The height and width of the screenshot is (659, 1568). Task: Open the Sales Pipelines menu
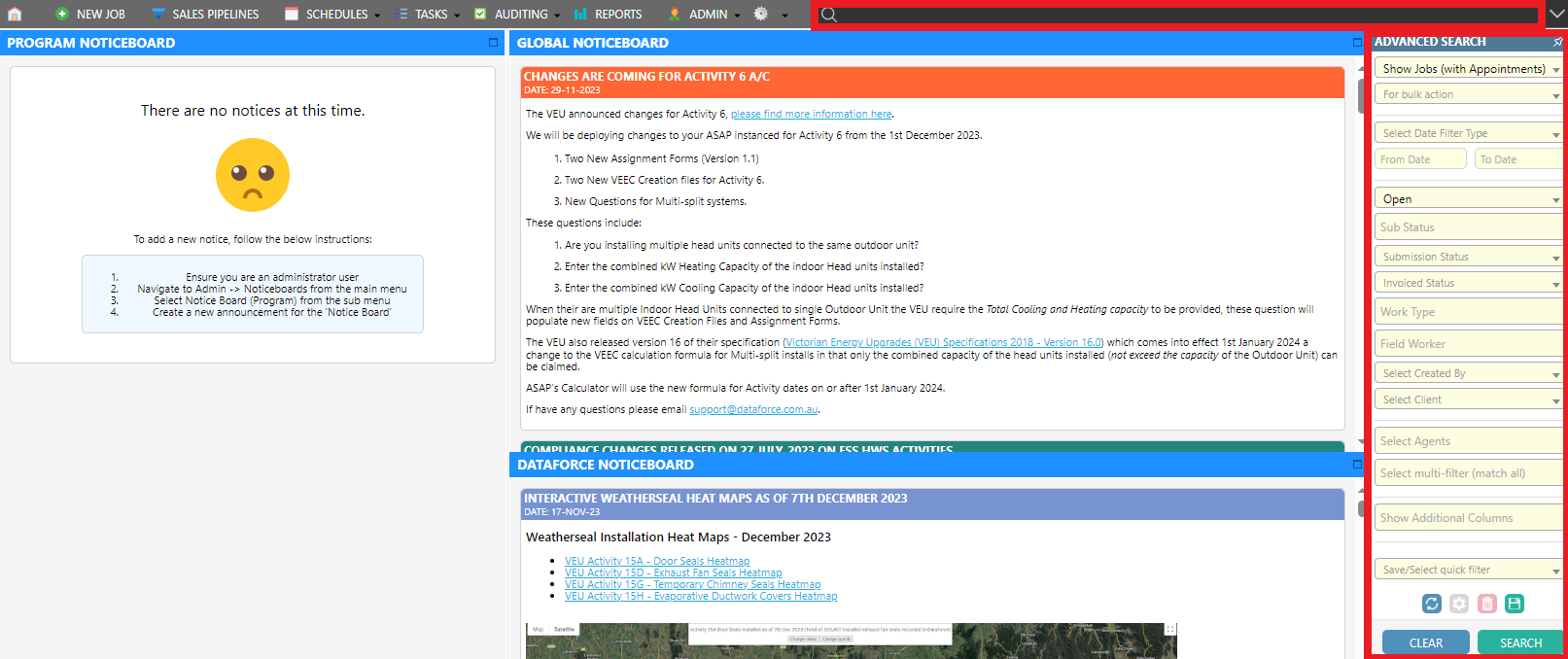pyautogui.click(x=205, y=14)
